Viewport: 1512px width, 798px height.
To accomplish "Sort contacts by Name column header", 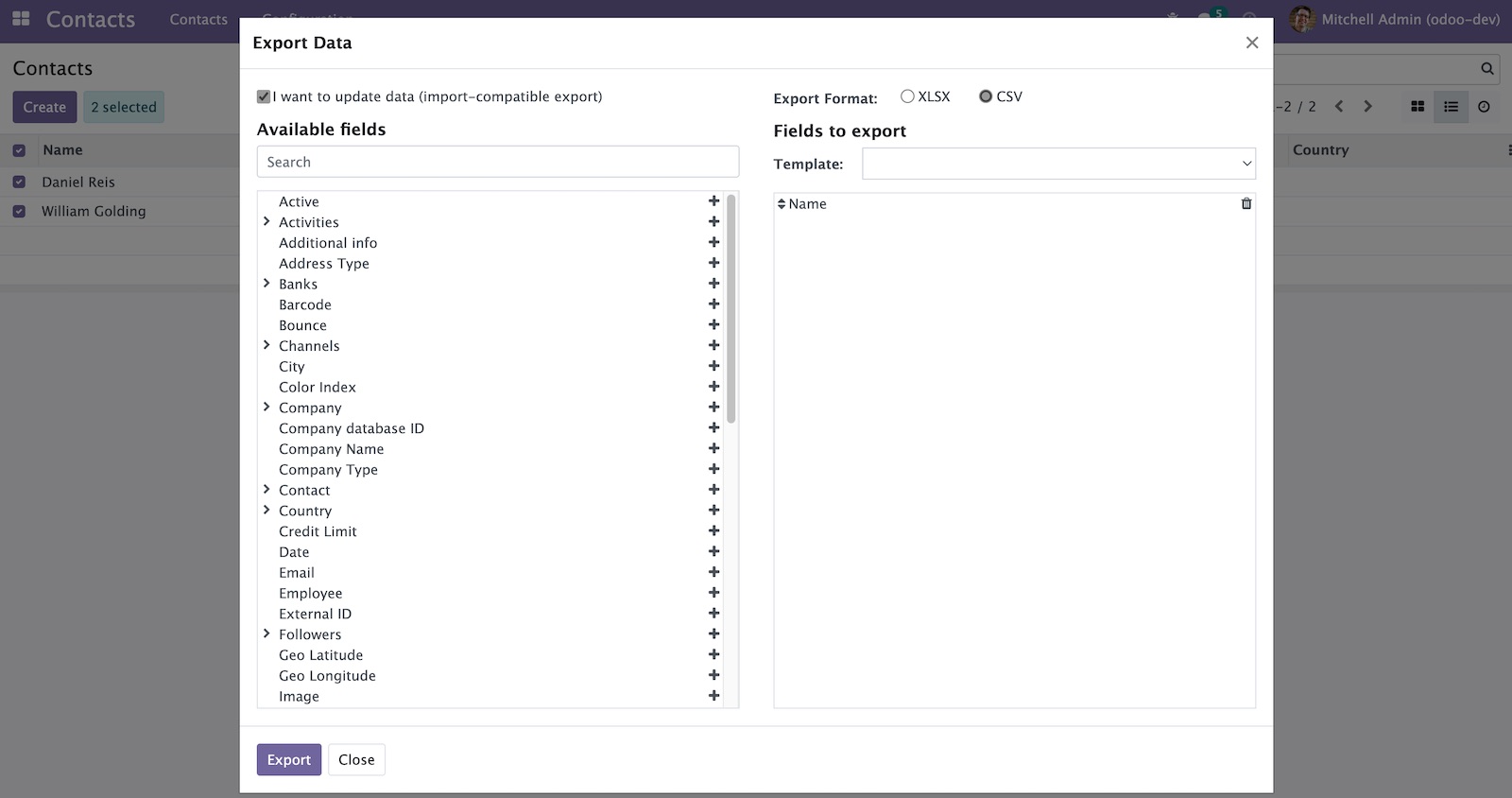I will (62, 149).
